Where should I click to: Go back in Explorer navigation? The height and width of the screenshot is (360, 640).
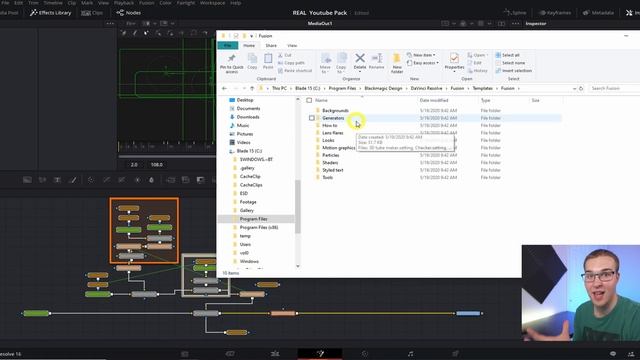pos(224,88)
